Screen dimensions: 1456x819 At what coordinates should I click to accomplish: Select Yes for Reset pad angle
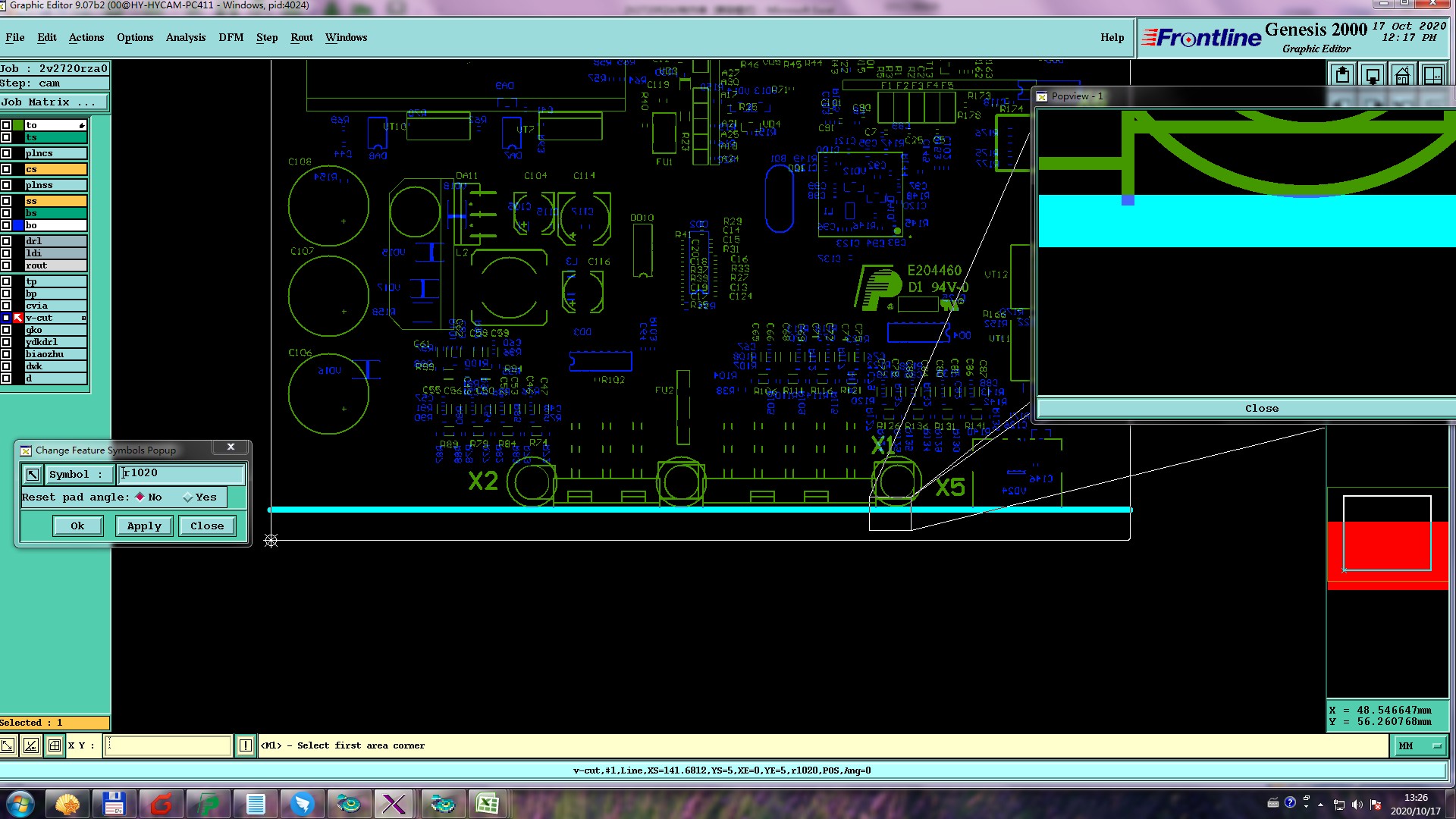[188, 497]
